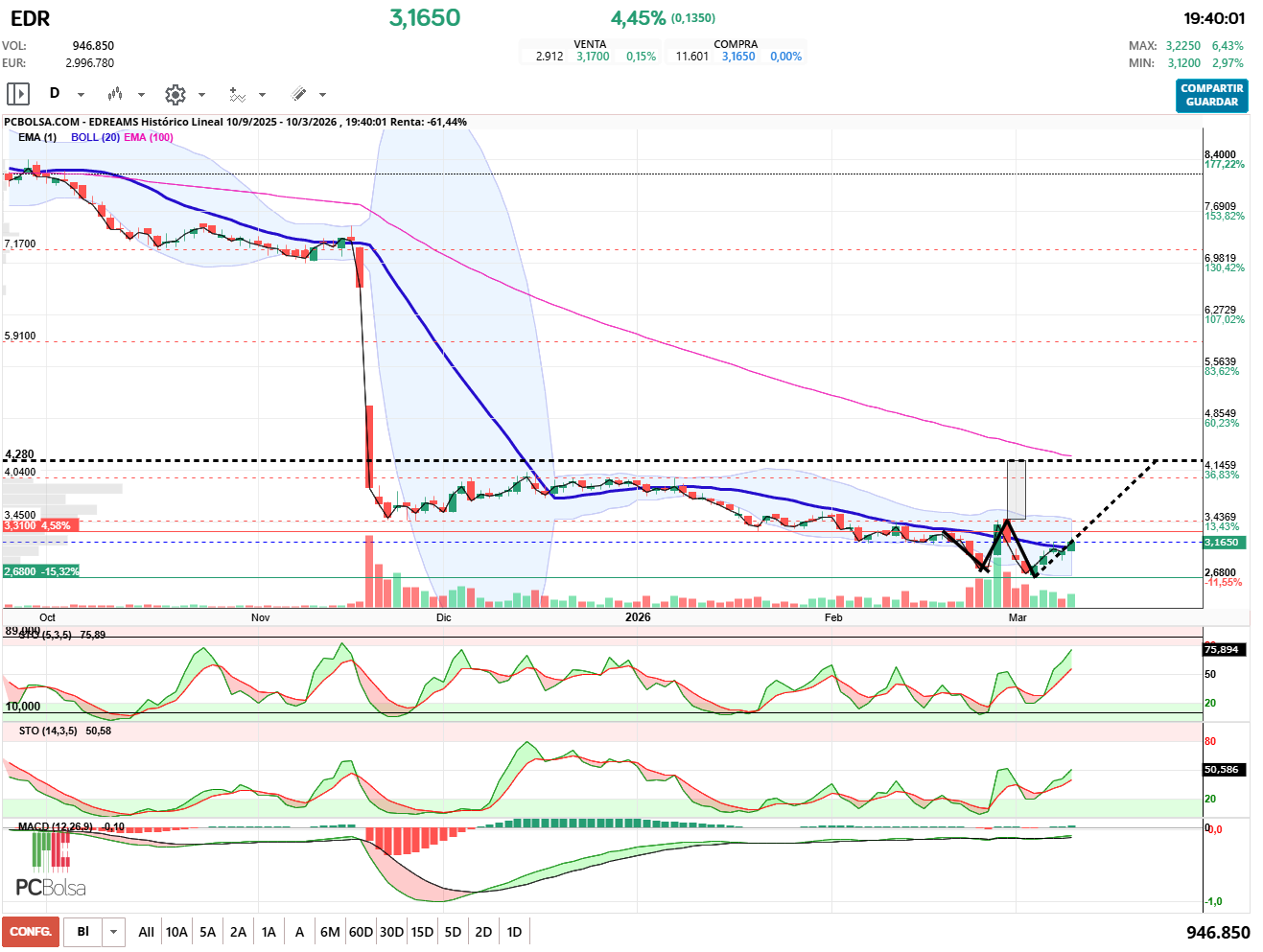Switch to the 30D time range
The width and height of the screenshot is (1263, 952).
pyautogui.click(x=391, y=932)
